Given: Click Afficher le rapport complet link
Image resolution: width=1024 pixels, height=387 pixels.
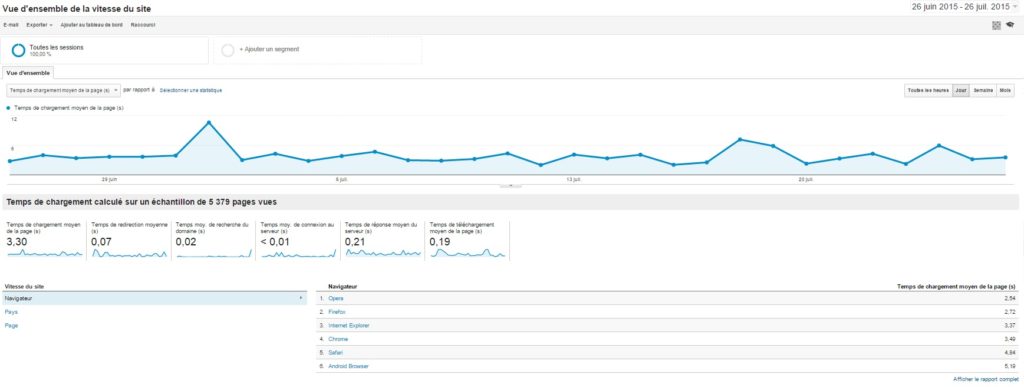Looking at the screenshot, I should tap(985, 379).
